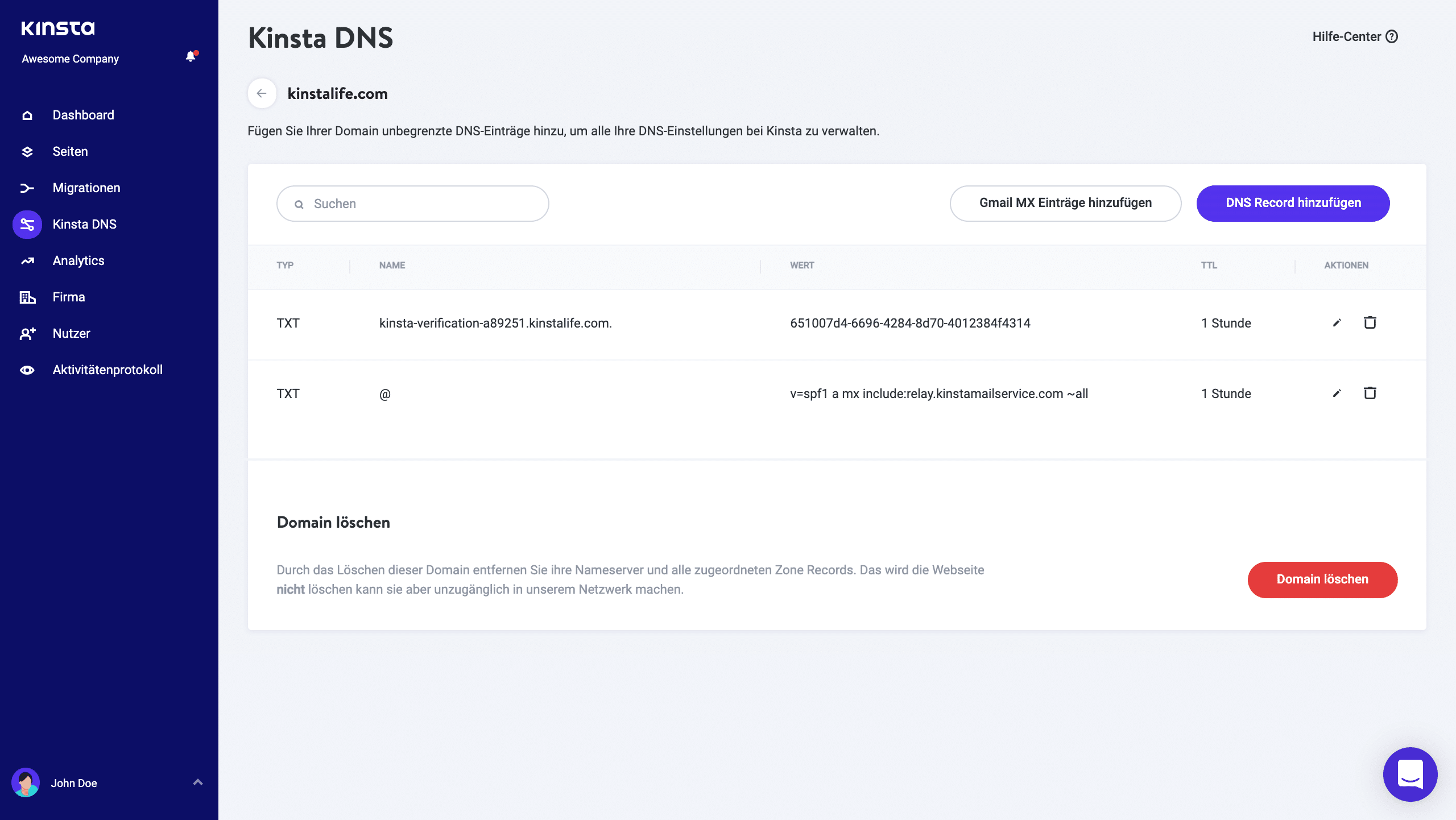
Task: Click the kinstalife.com domain heading
Action: 338,94
